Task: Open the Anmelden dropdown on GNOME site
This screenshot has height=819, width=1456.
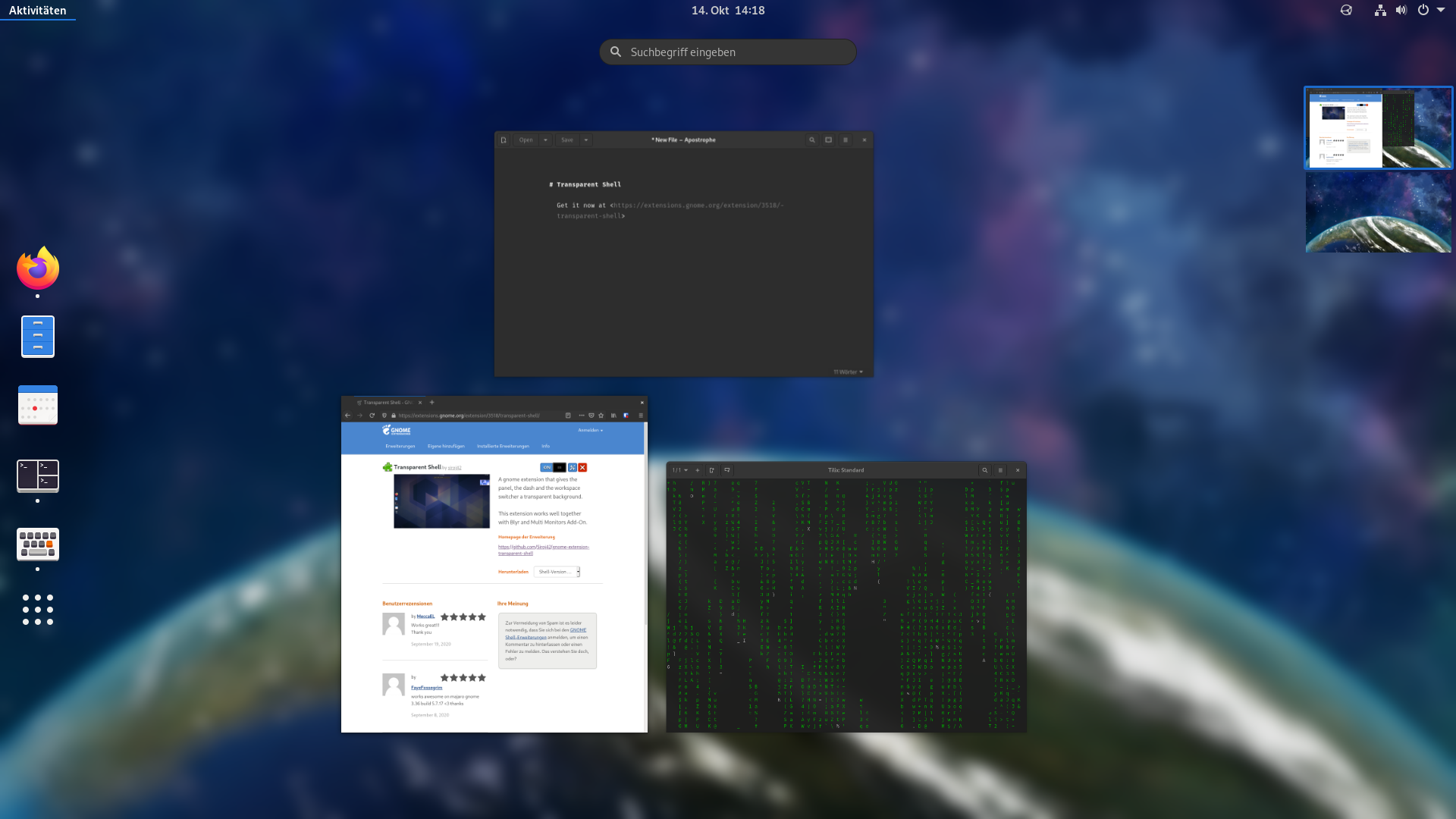Action: [x=590, y=430]
